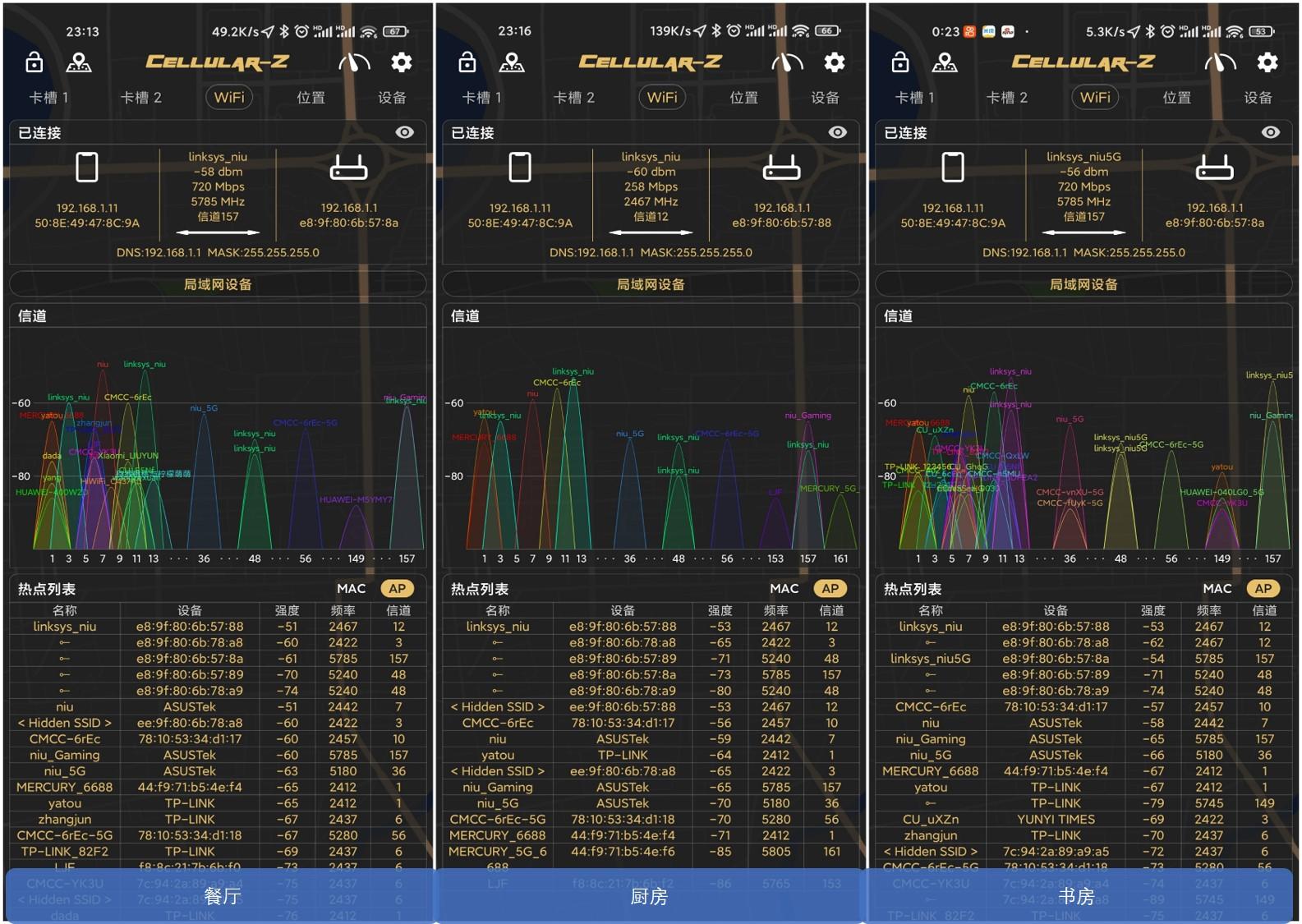
Task: Select the CU_uXZn row in the 0:23 screen
Action: pos(1083,819)
